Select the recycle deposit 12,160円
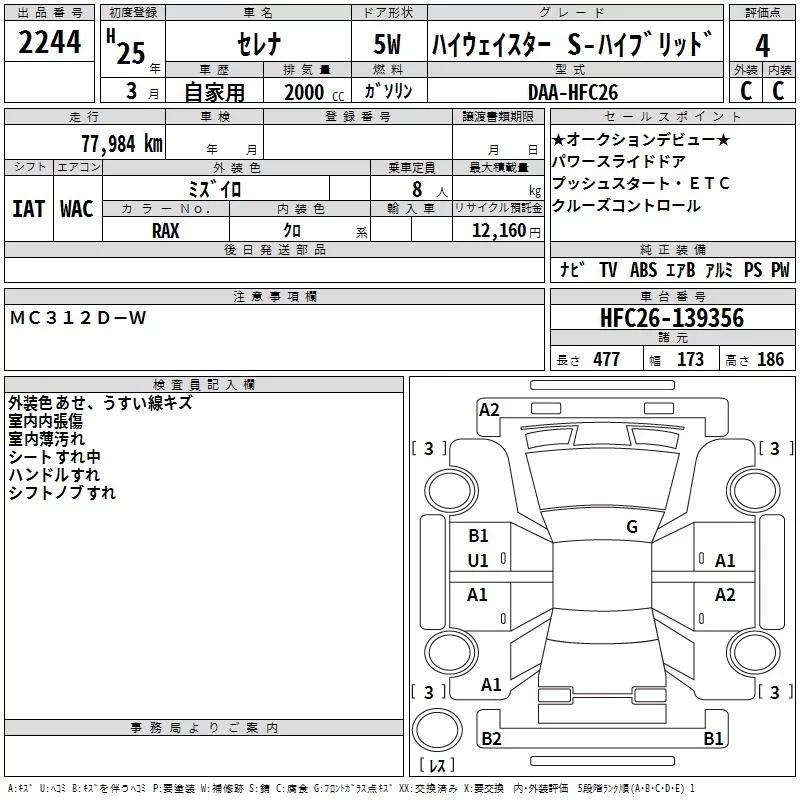The width and height of the screenshot is (800, 800). click(506, 231)
